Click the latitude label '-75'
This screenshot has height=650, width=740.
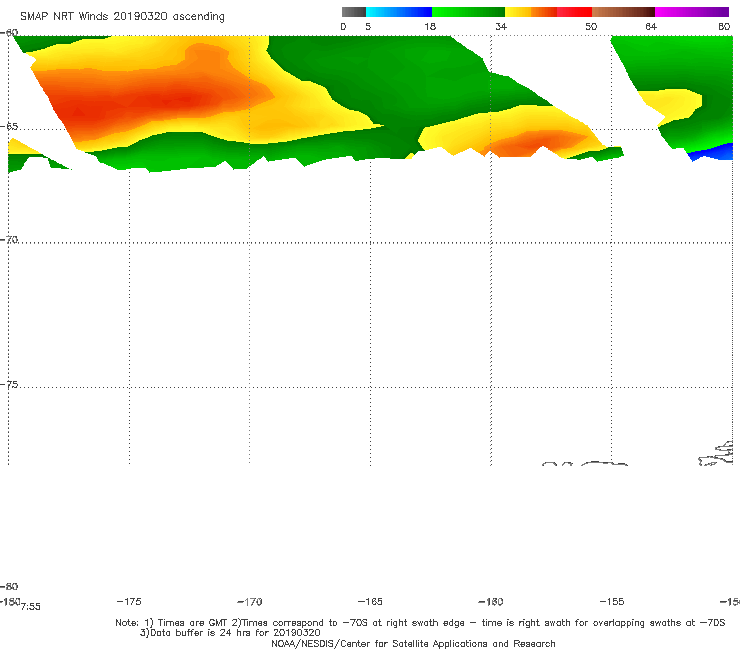9,385
